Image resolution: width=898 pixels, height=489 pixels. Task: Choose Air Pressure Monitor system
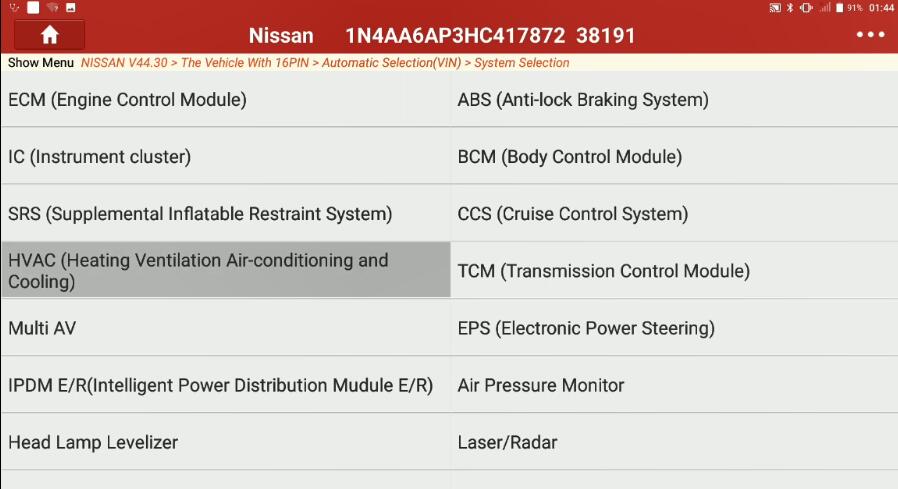674,385
